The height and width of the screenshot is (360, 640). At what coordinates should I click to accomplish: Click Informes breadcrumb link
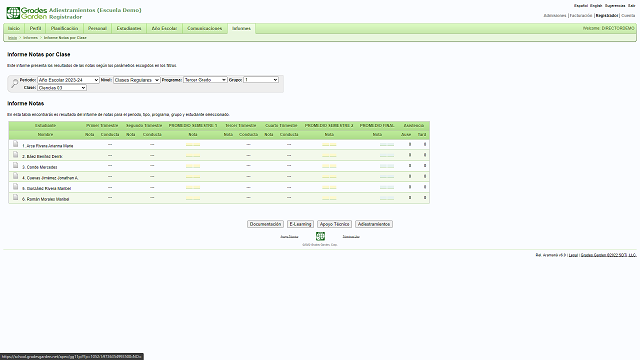(30, 38)
